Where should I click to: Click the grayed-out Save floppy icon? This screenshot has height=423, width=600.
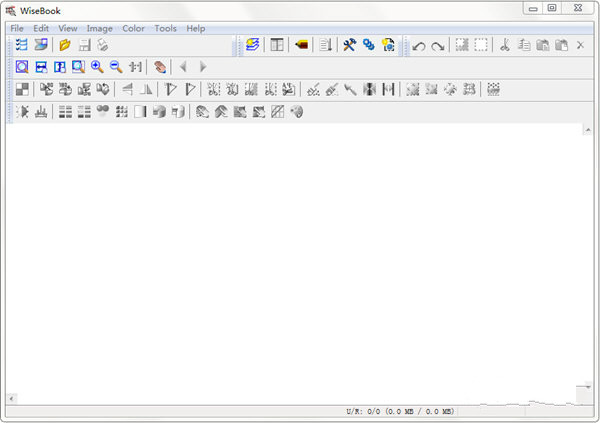point(84,46)
